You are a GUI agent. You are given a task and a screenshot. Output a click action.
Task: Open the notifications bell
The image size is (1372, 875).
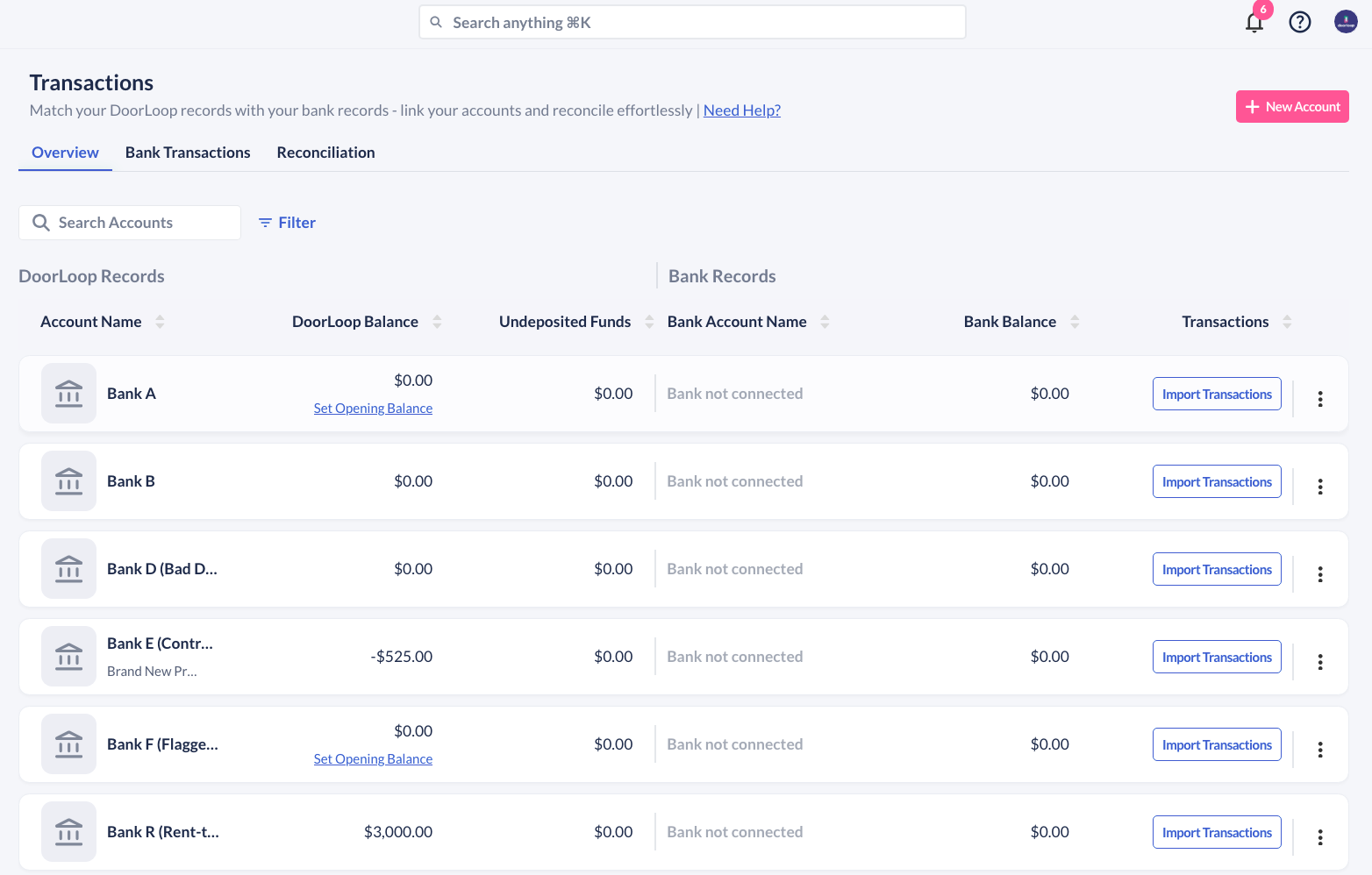pos(1254,23)
